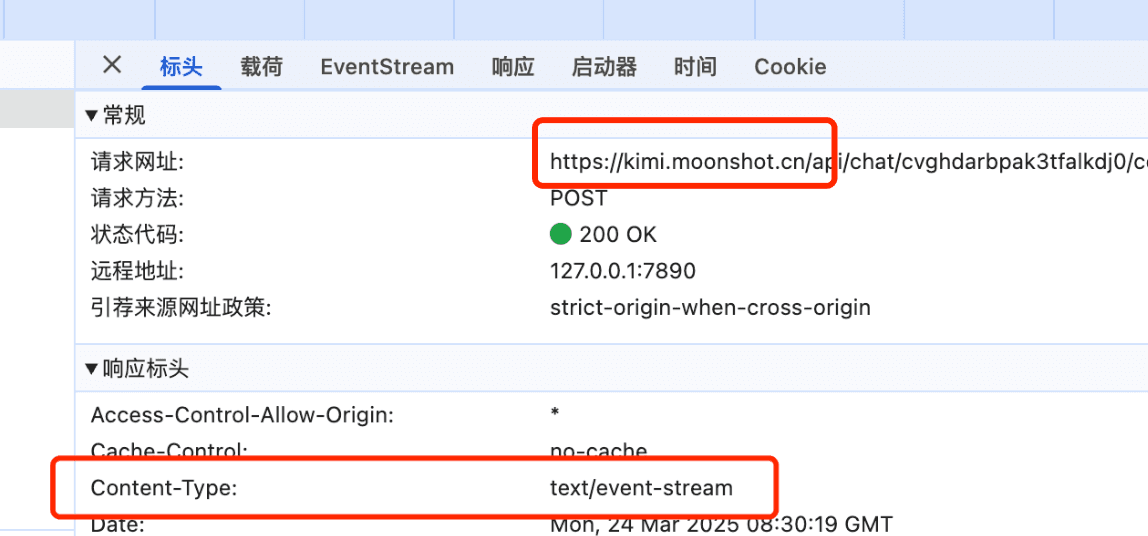Close the request details panel
Image resolution: width=1148 pixels, height=536 pixels.
pyautogui.click(x=111, y=65)
